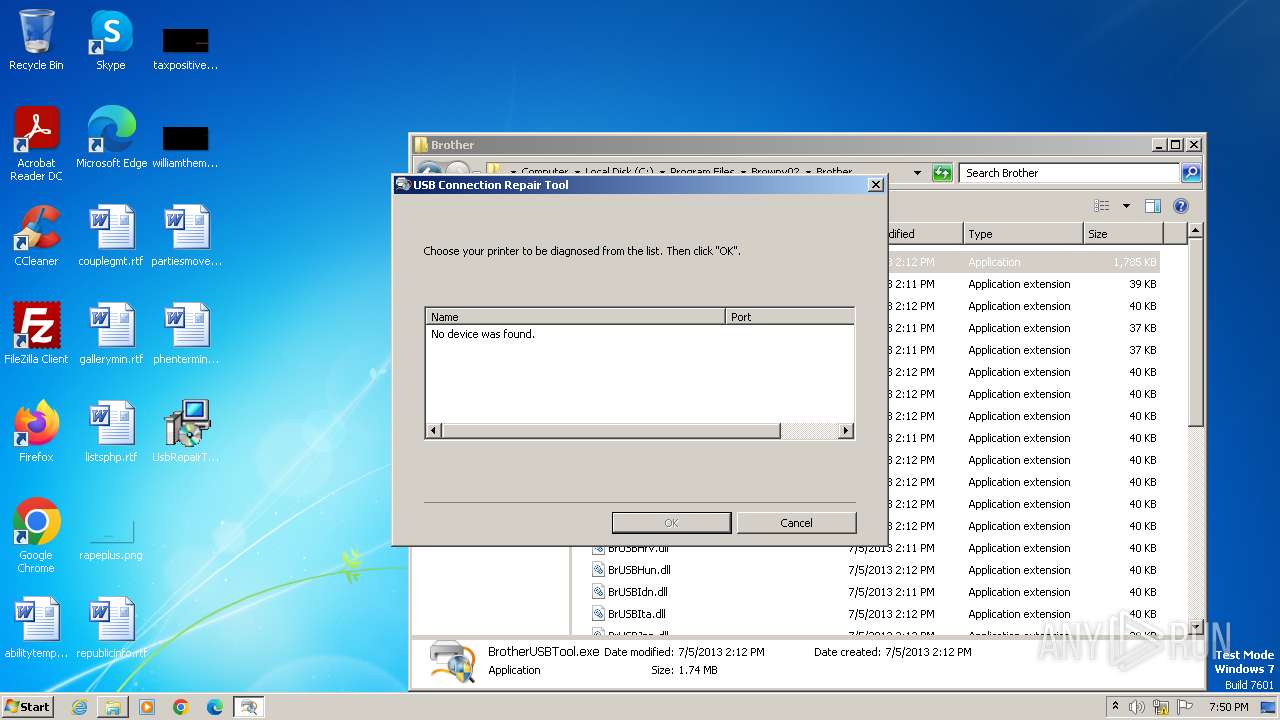Open the network tray icon
Image resolution: width=1280 pixels, height=720 pixels.
click(1160, 707)
